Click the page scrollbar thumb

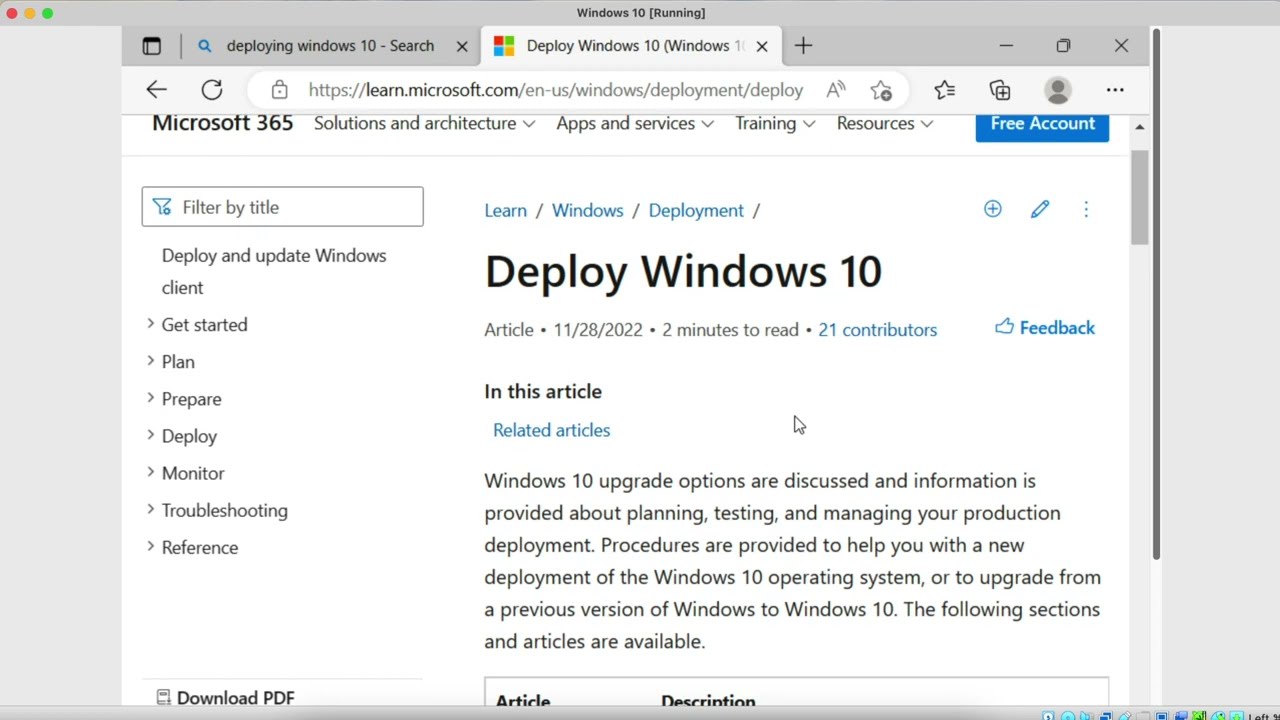(1139, 197)
